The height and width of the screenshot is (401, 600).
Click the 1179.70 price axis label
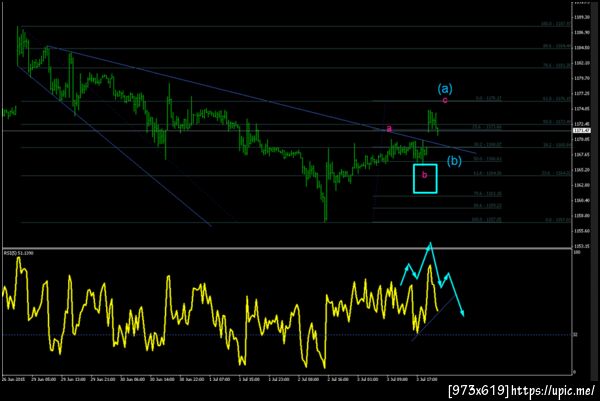click(582, 78)
